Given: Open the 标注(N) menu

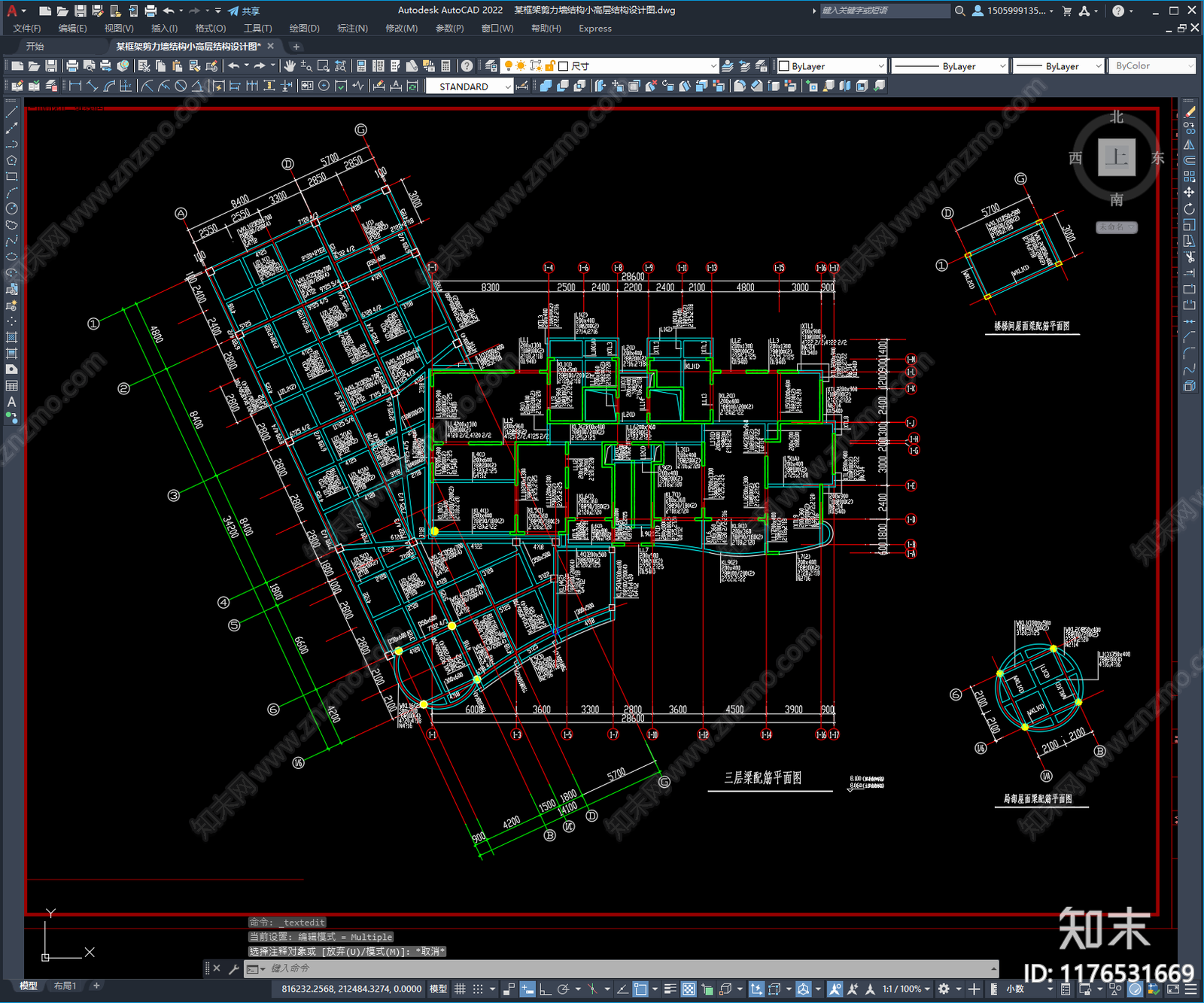Looking at the screenshot, I should tap(353, 29).
